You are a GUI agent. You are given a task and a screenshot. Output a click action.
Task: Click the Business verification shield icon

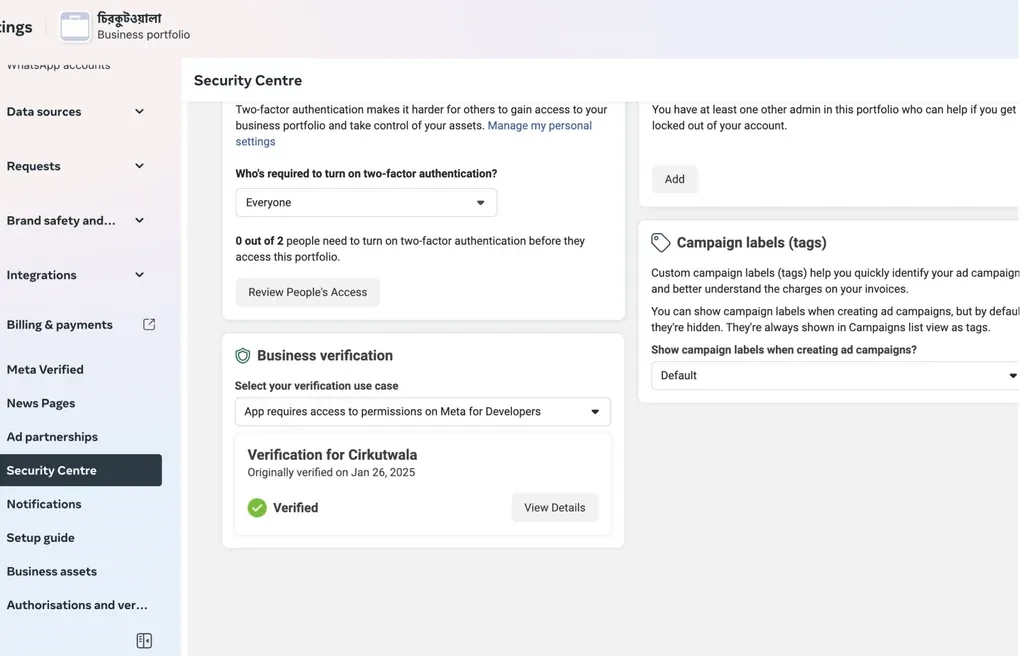pos(243,355)
